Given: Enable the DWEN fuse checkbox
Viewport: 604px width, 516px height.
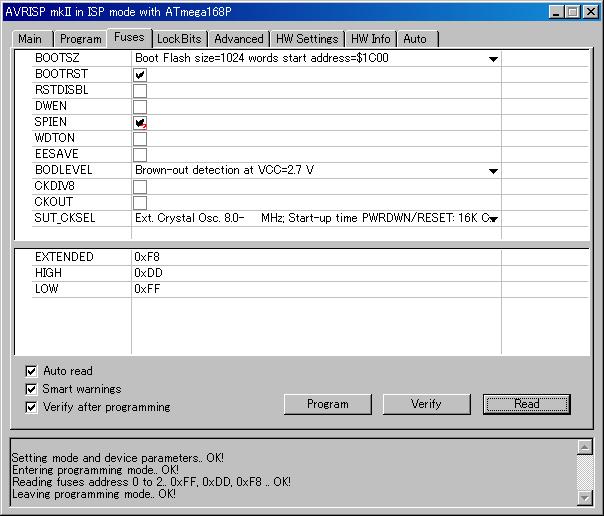Looking at the screenshot, I should coord(140,107).
